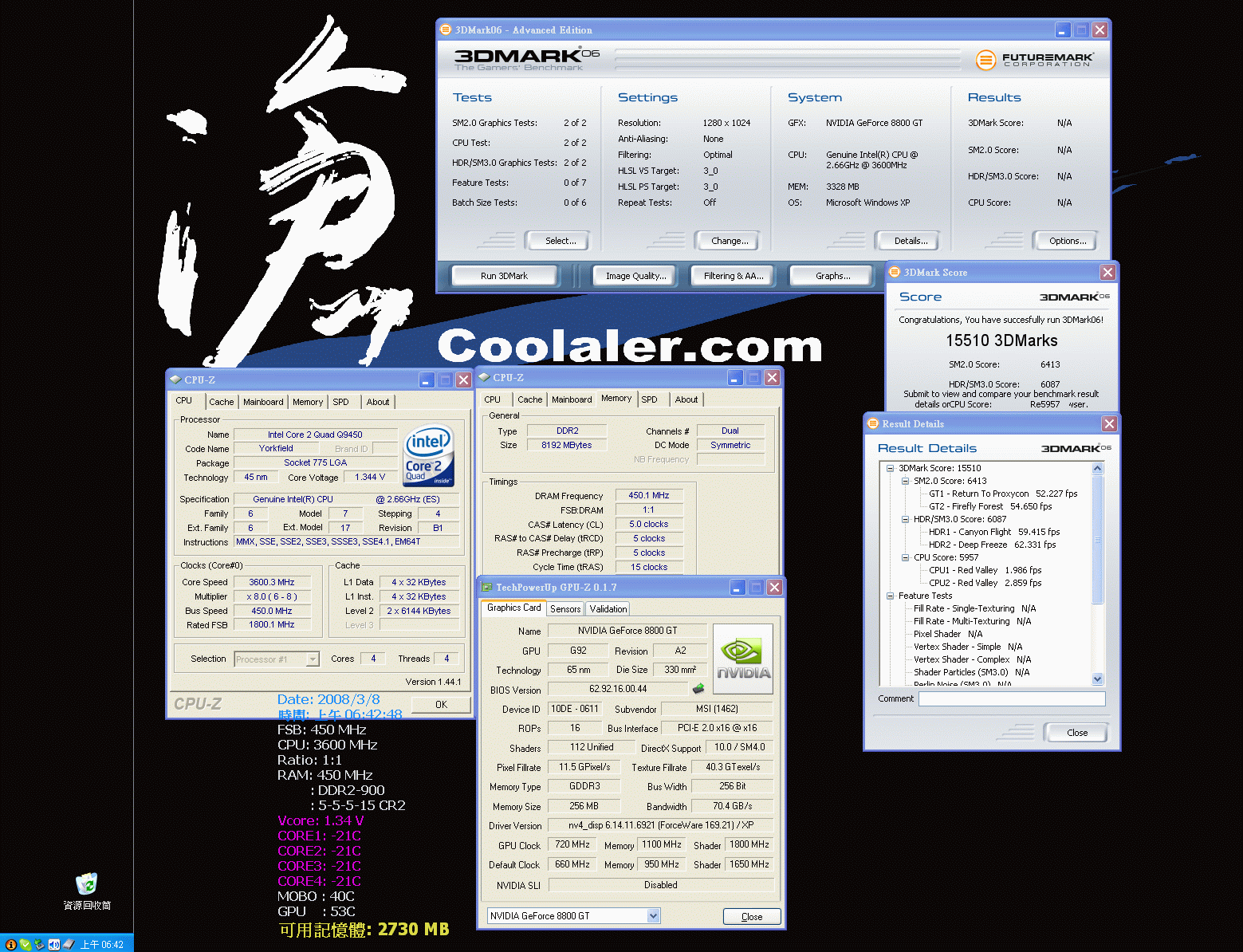Viewport: 1243px width, 952px height.
Task: Click the '15510 3DMarks' score text
Action: [1001, 340]
